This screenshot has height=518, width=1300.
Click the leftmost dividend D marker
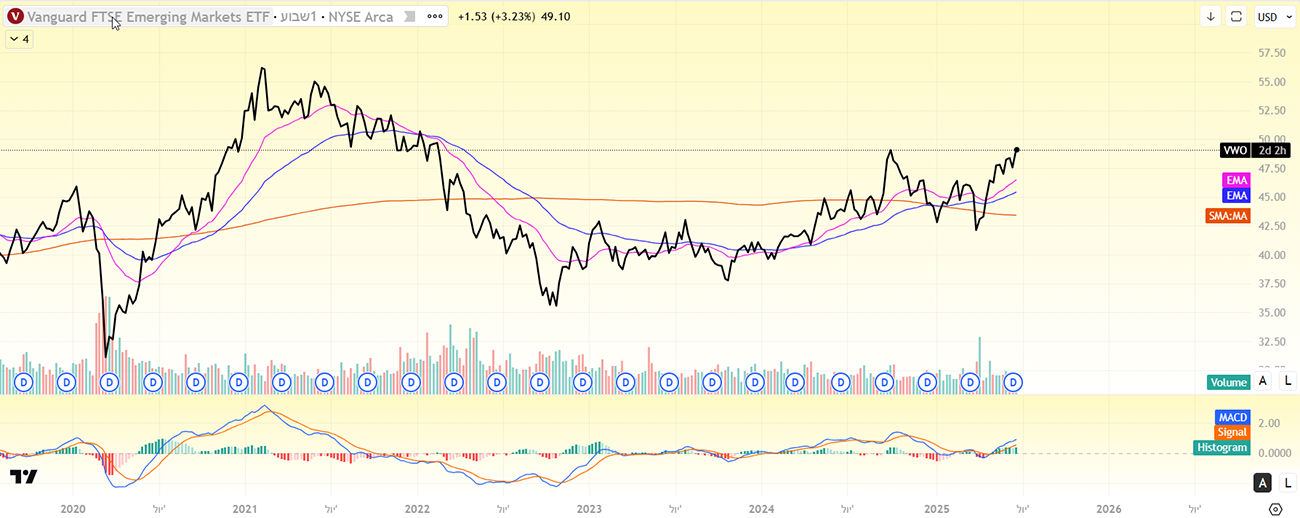click(x=23, y=382)
